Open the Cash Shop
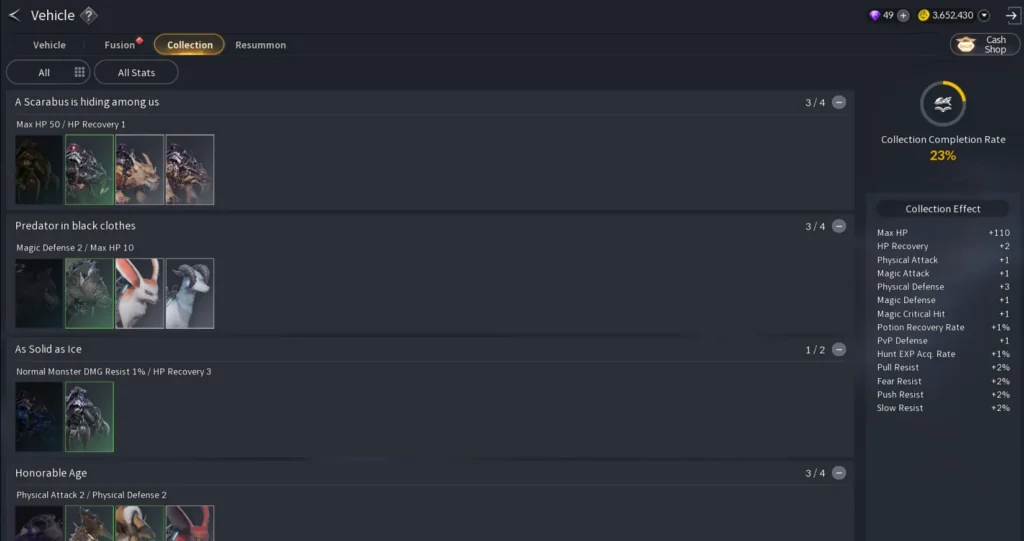 pyautogui.click(x=985, y=44)
